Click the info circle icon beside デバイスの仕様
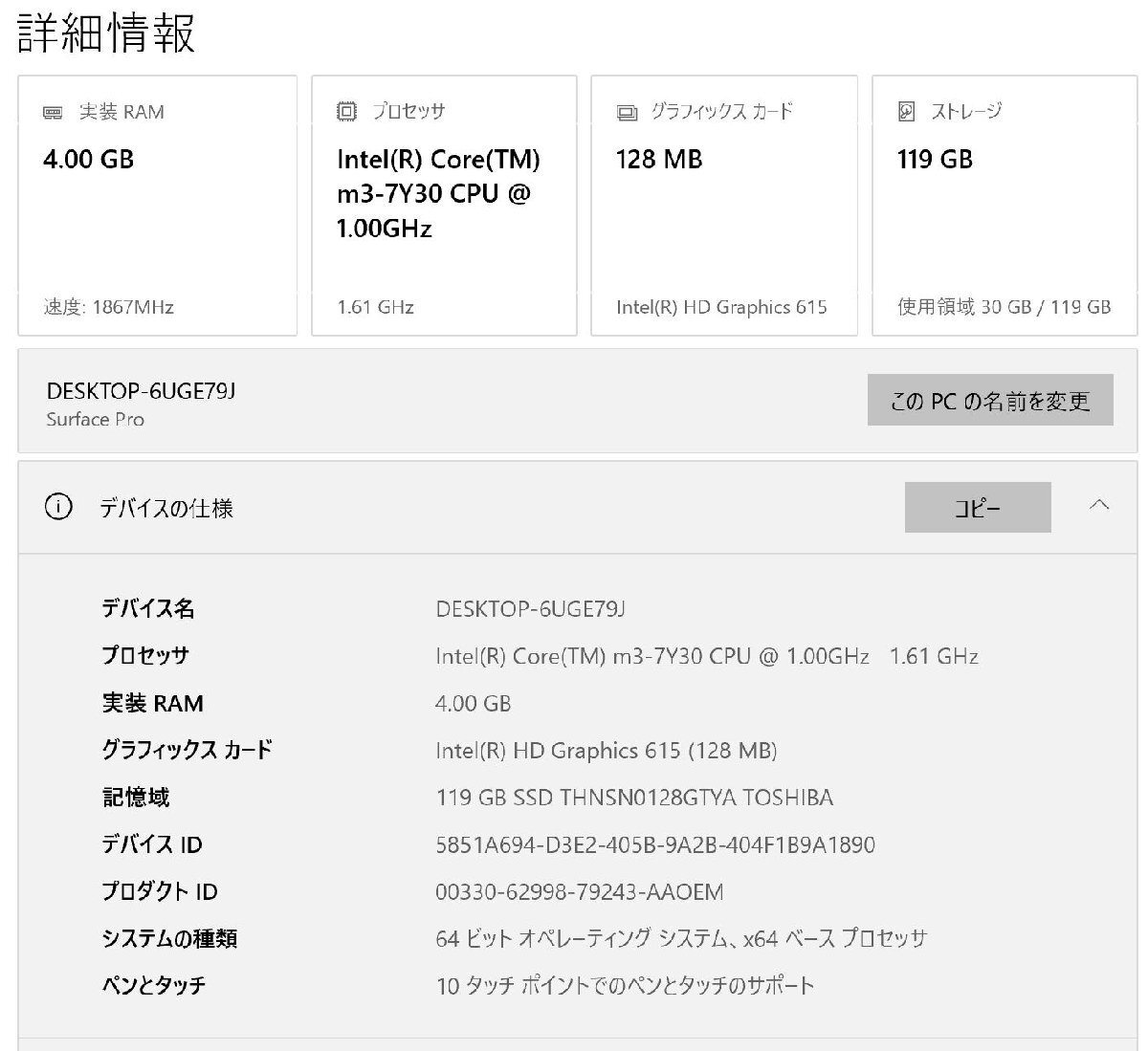The image size is (1148, 1051). [59, 508]
